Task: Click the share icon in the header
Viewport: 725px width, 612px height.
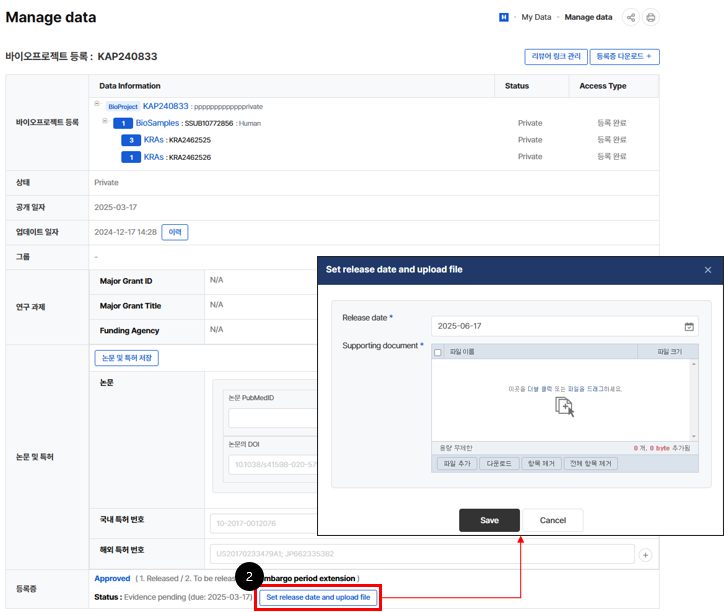Action: click(x=631, y=17)
